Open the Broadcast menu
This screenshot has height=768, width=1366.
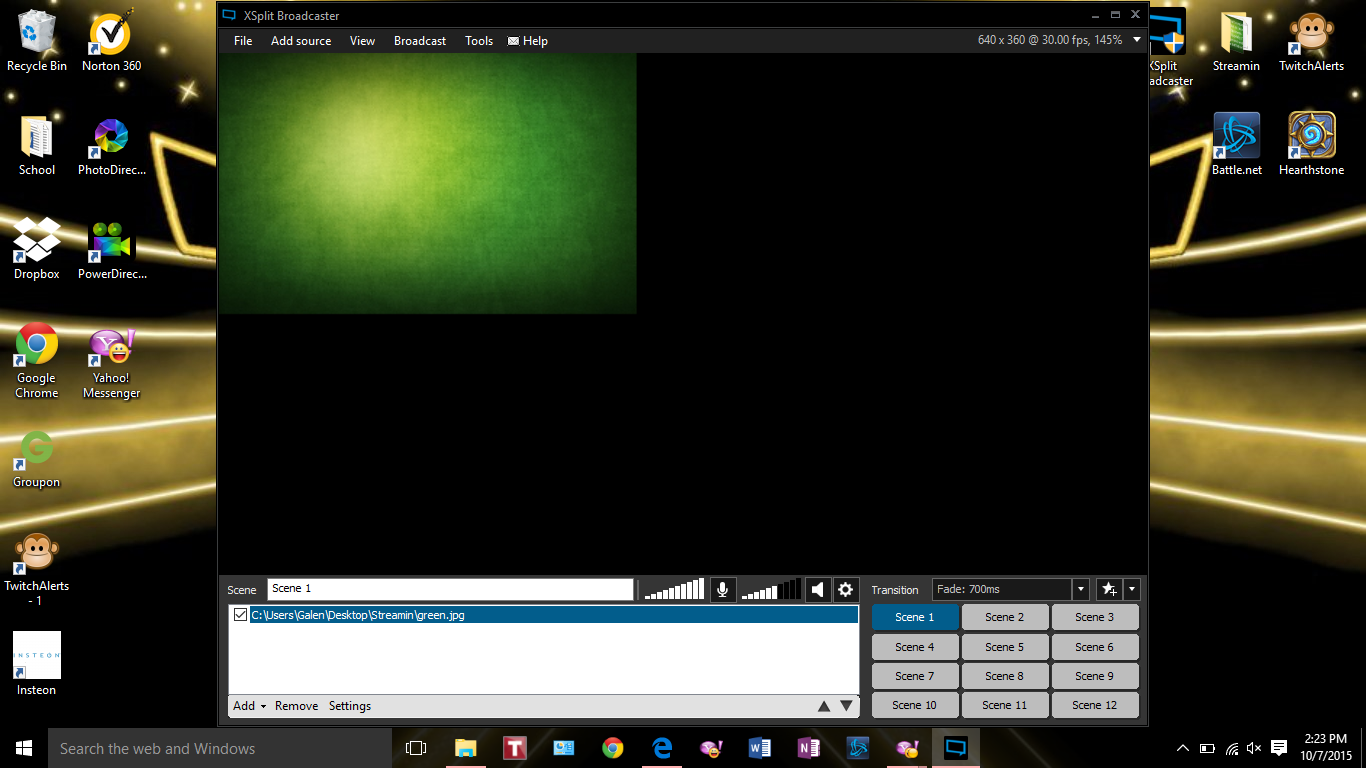pos(419,41)
